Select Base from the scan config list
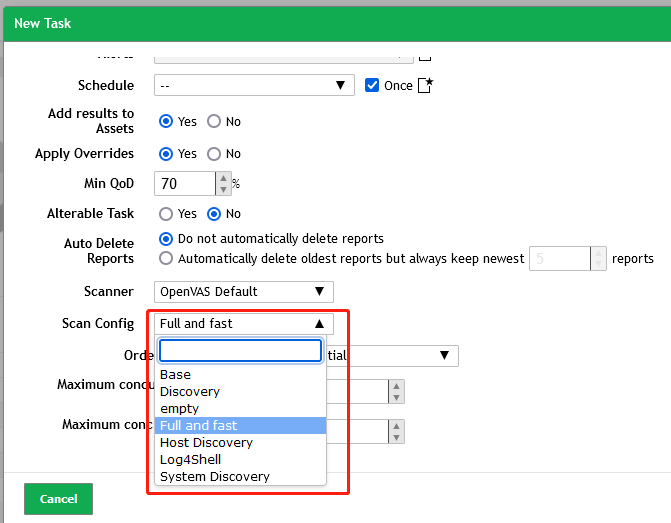Viewport: 671px width, 523px height. (x=176, y=375)
